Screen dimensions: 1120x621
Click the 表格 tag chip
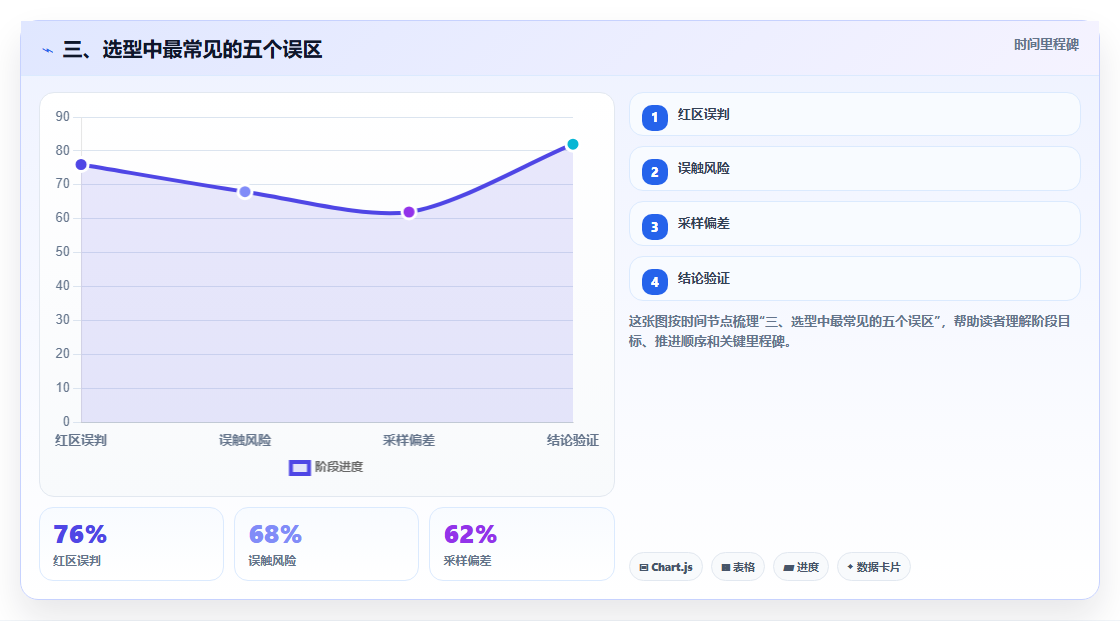click(738, 567)
